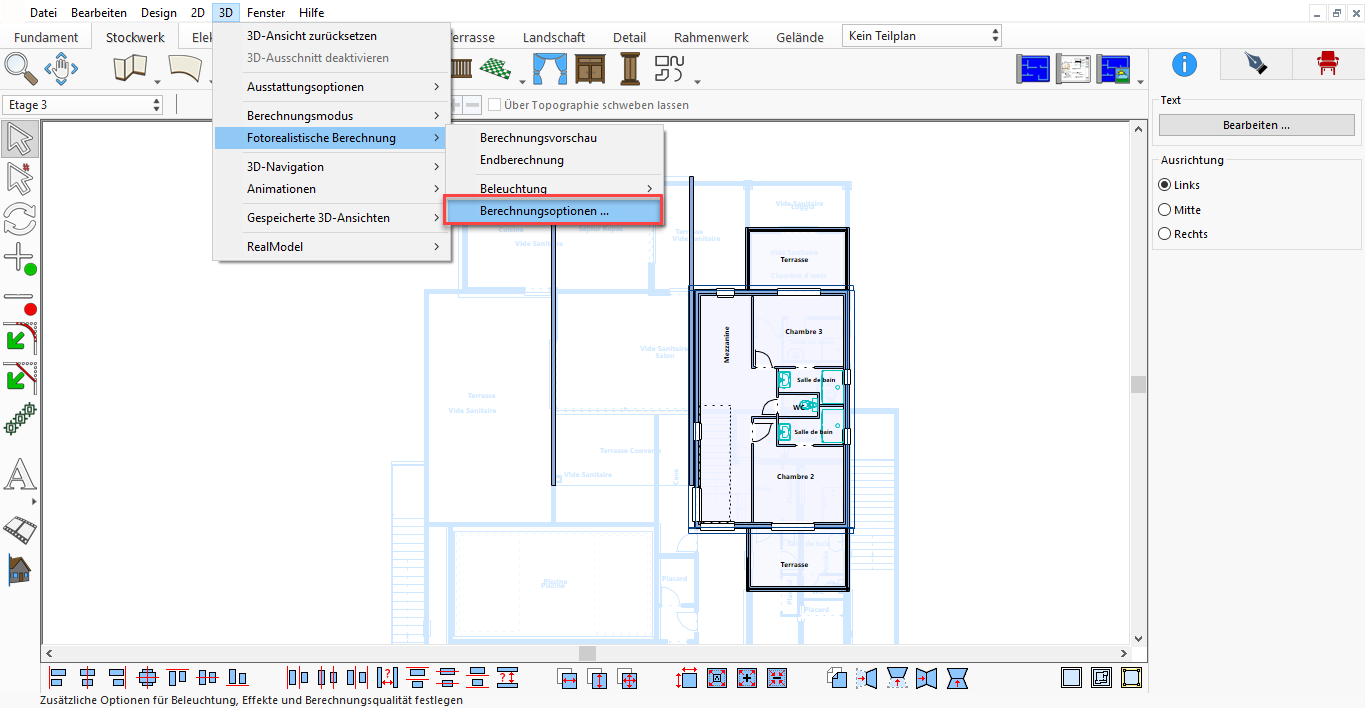Open the pen nib properties tab
The height and width of the screenshot is (708, 1365).
click(x=1255, y=65)
